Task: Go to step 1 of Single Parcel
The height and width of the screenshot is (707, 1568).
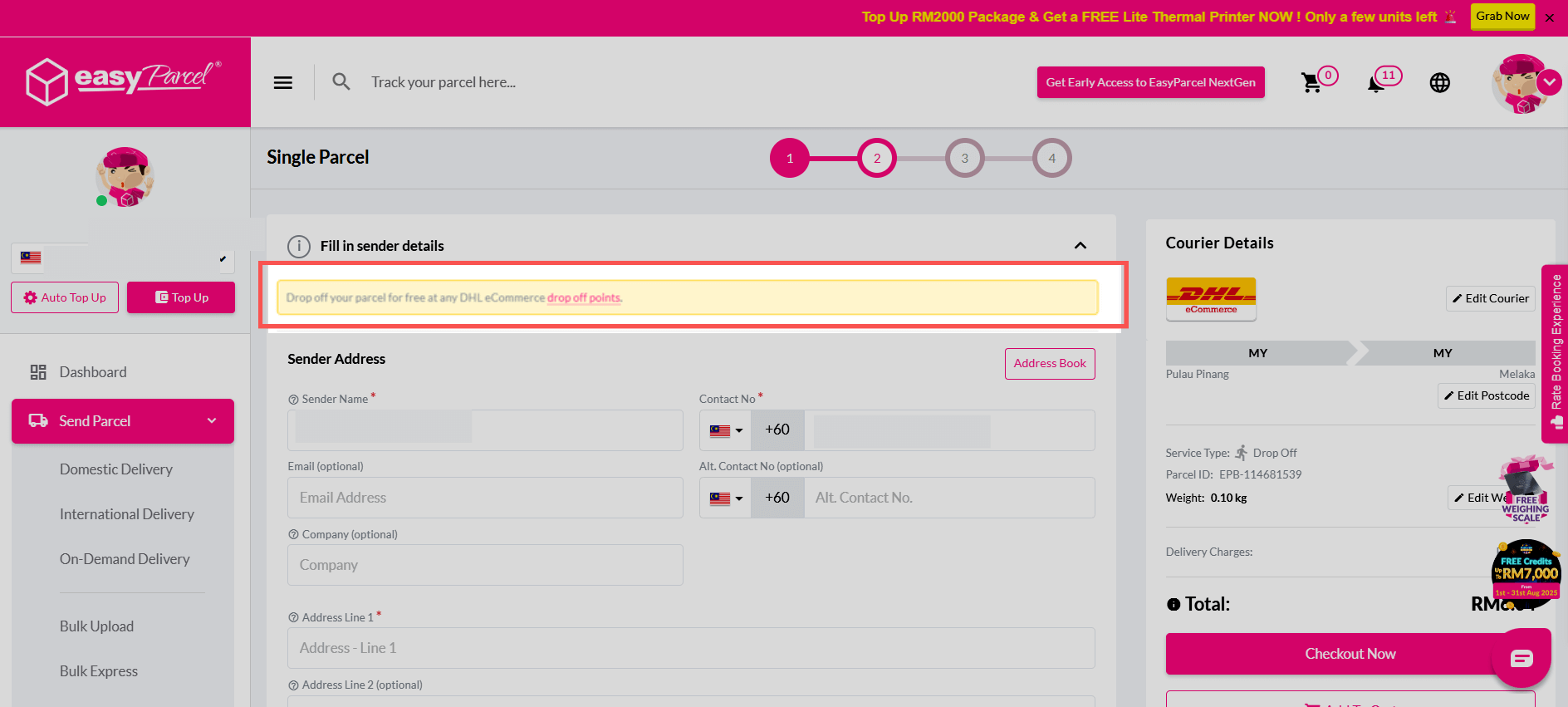Action: coord(790,158)
